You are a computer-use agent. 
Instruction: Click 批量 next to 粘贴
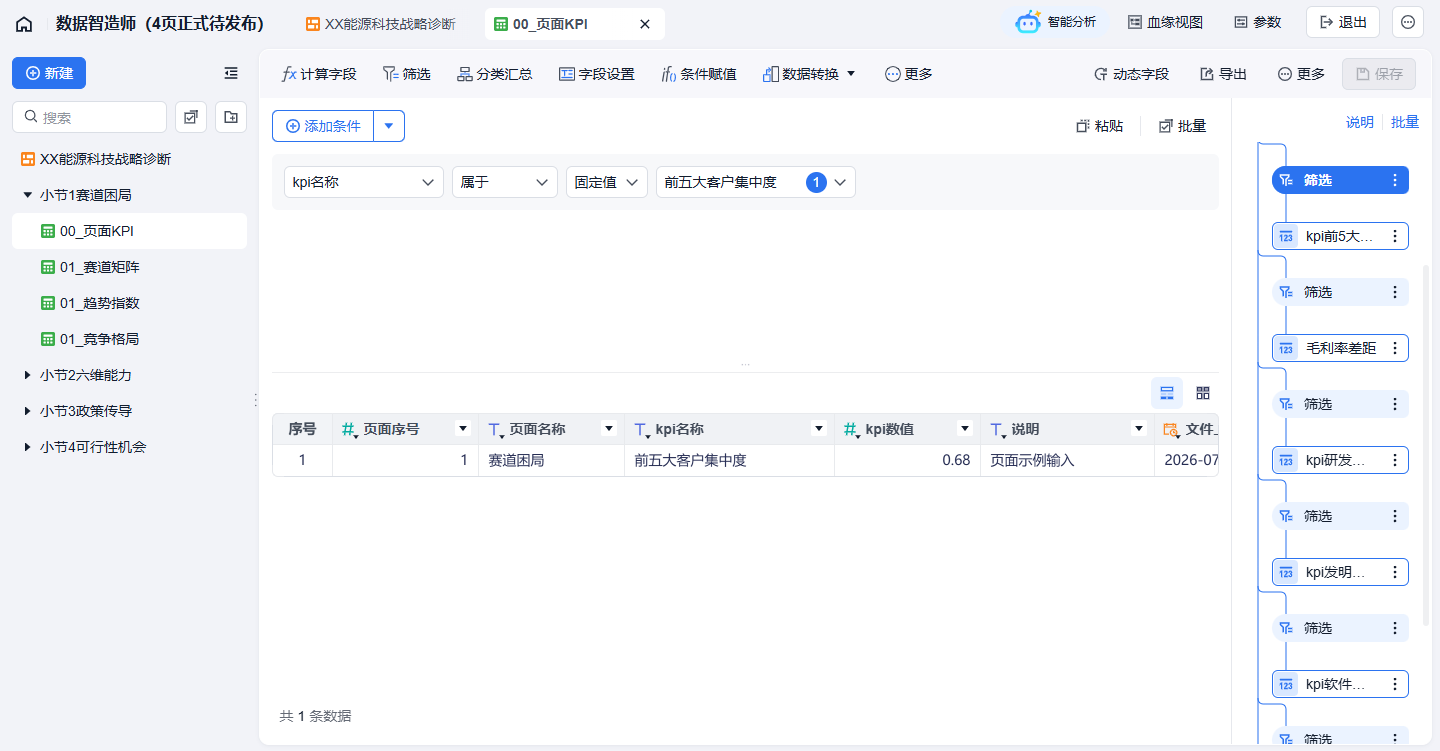[1183, 126]
